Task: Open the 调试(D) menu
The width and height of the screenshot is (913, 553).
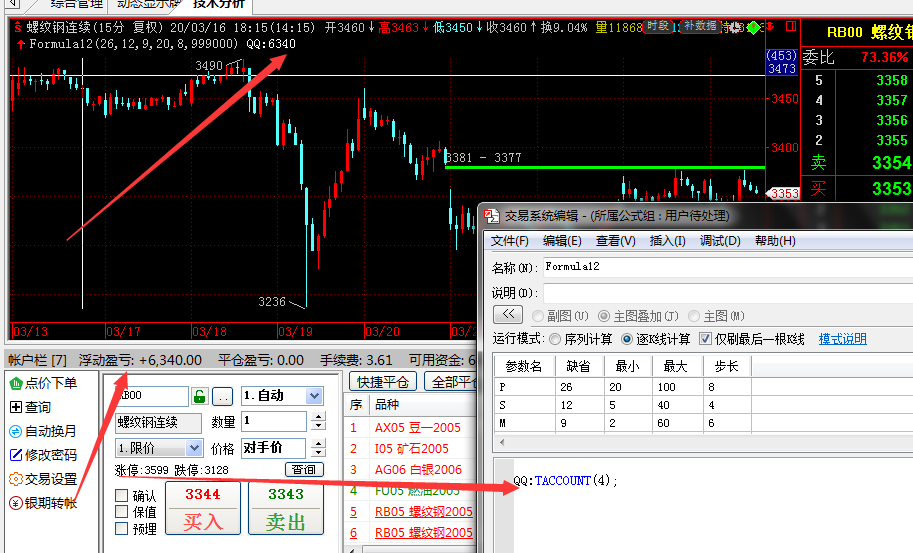Action: pyautogui.click(x=720, y=241)
